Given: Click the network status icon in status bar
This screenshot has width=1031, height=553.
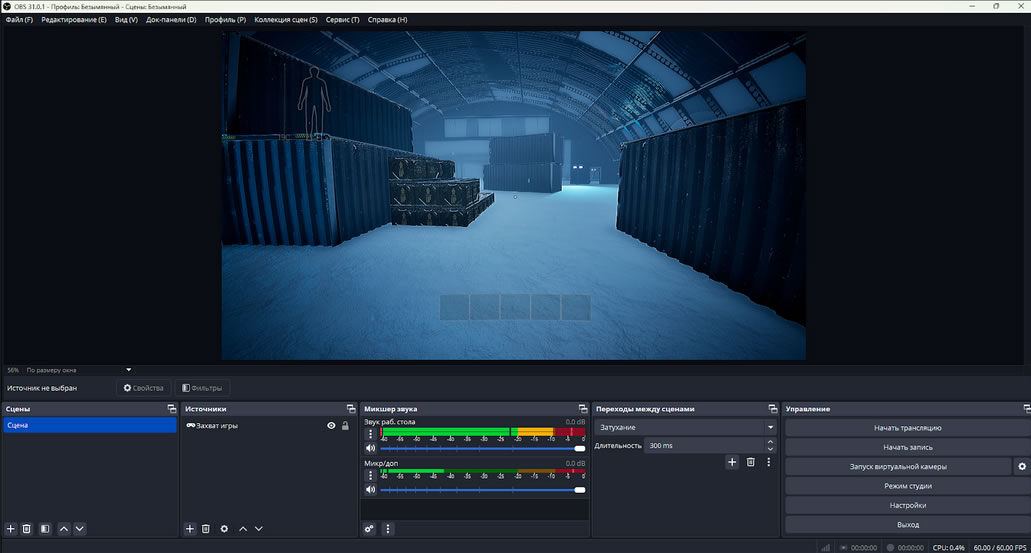Looking at the screenshot, I should click(x=825, y=547).
